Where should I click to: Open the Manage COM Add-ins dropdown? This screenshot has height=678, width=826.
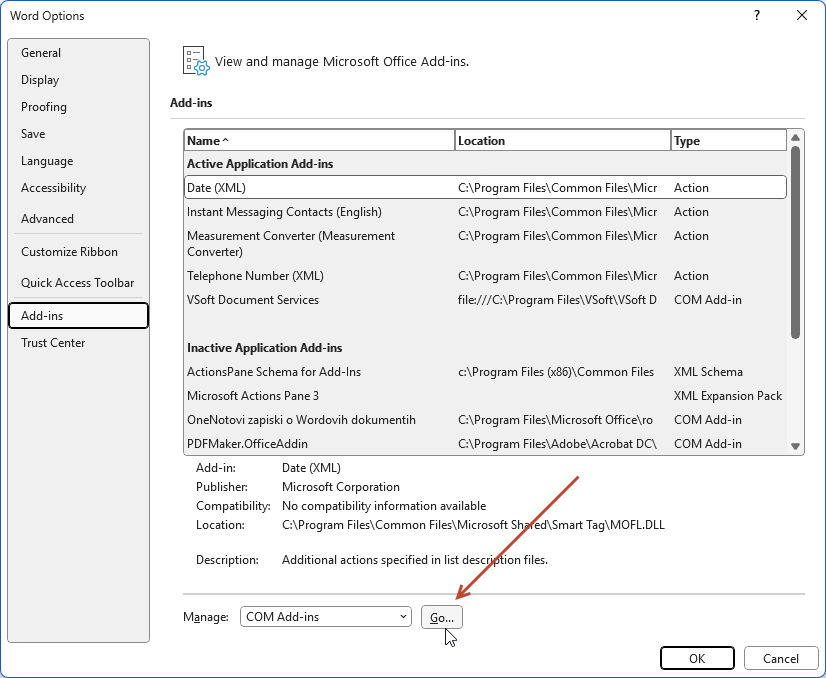pyautogui.click(x=326, y=616)
